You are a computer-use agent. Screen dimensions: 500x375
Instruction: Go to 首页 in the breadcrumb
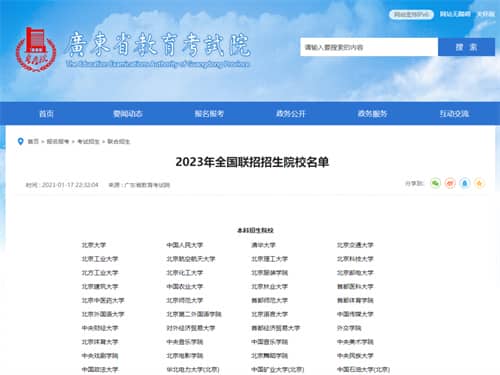33,142
